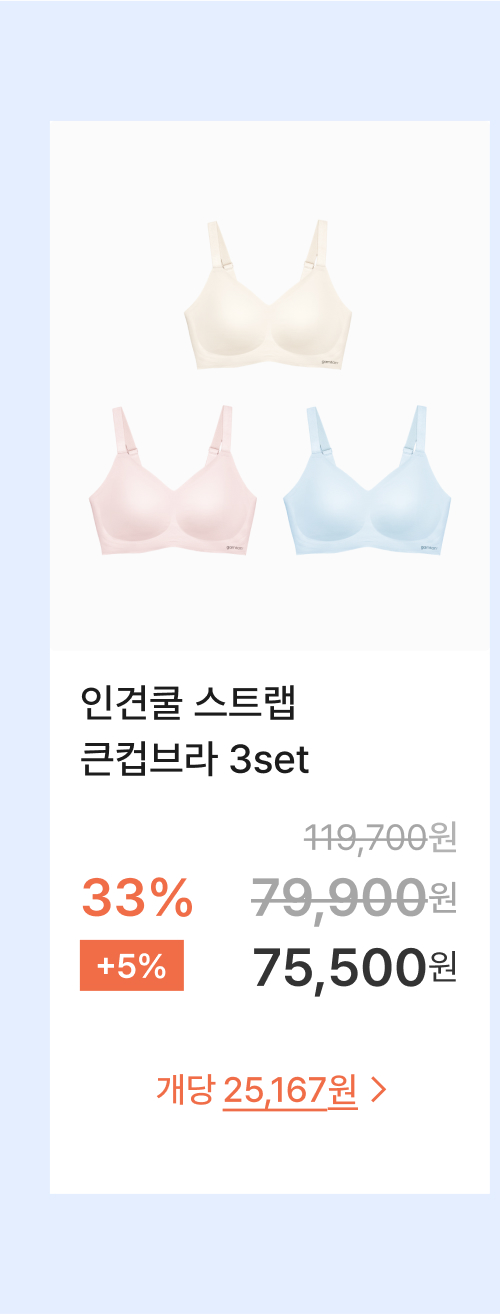Click the strikethrough 79,900원 price
Image resolution: width=500 pixels, height=1314 pixels.
point(355,895)
